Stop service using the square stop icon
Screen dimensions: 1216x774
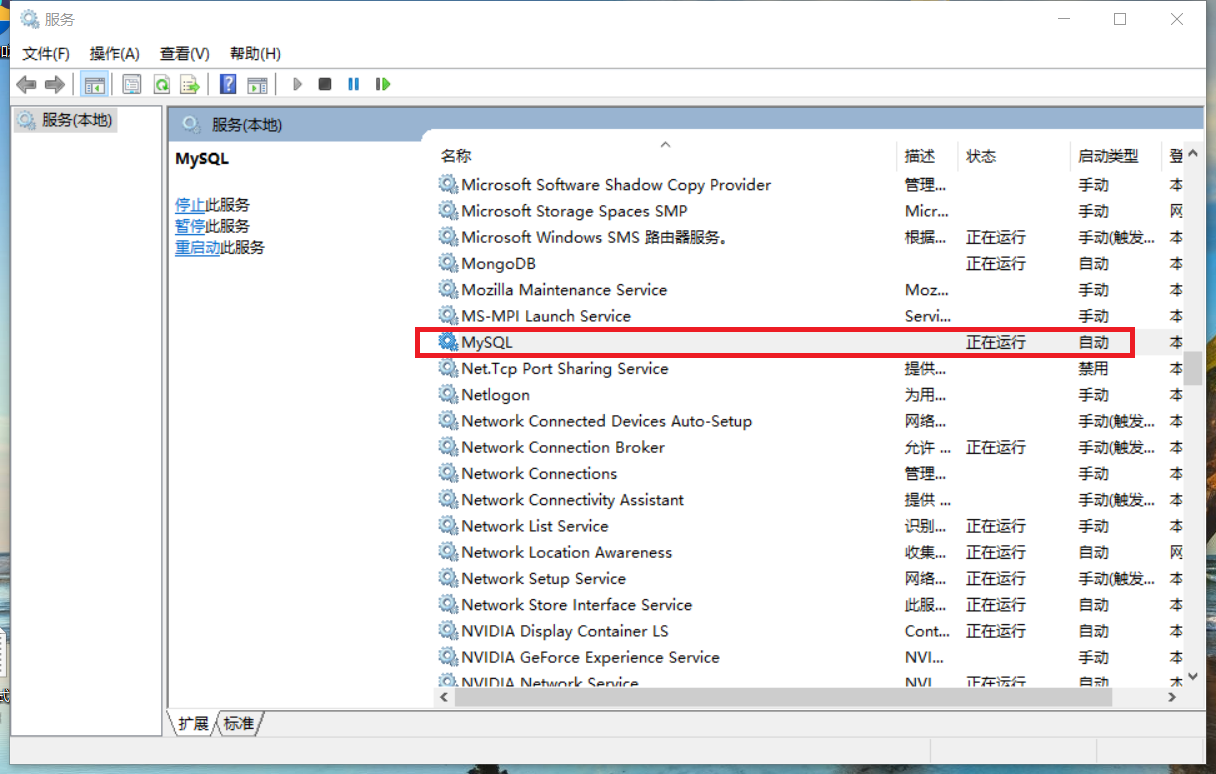click(x=325, y=84)
